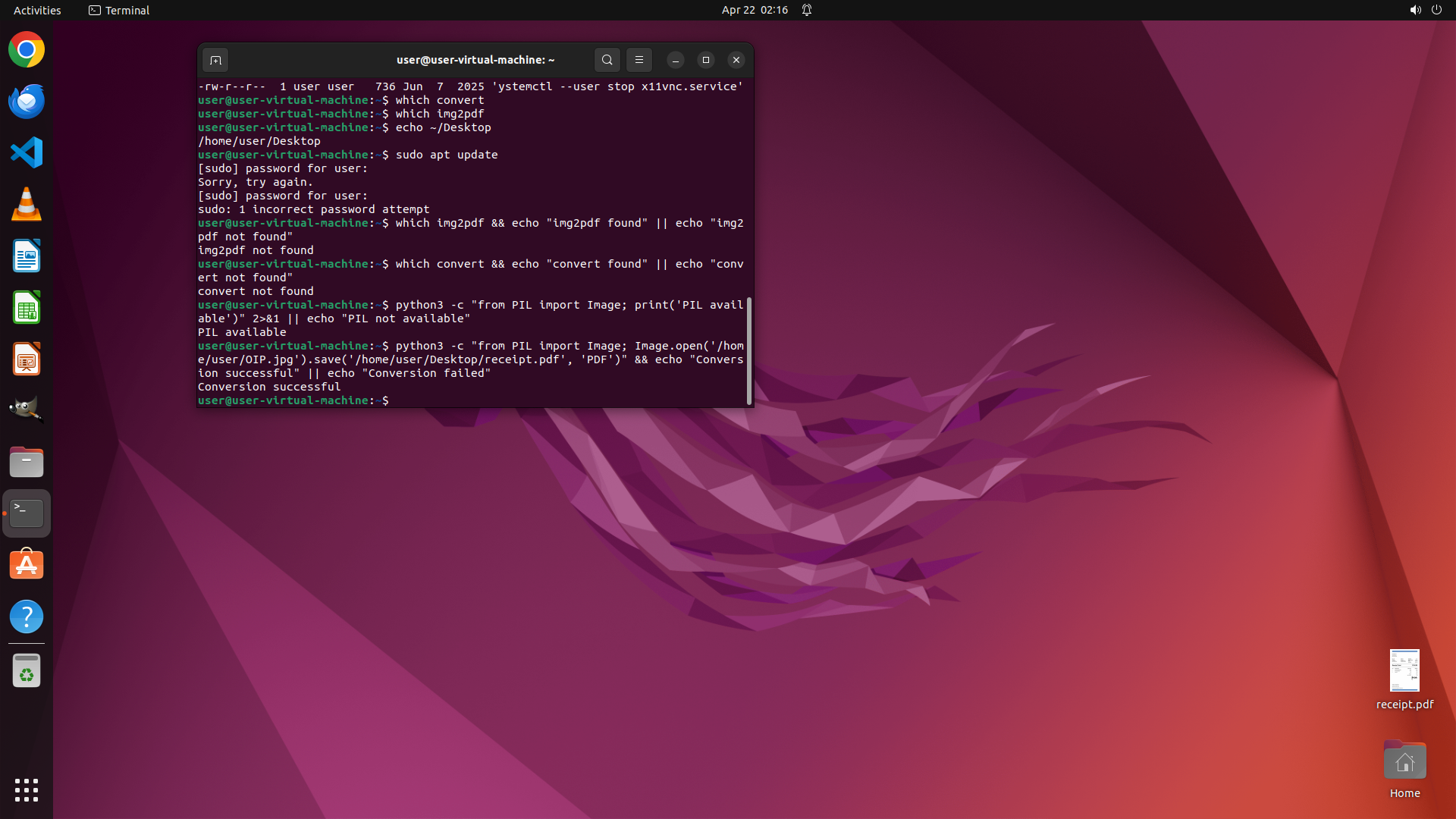Open the Trash from dock

tap(27, 671)
